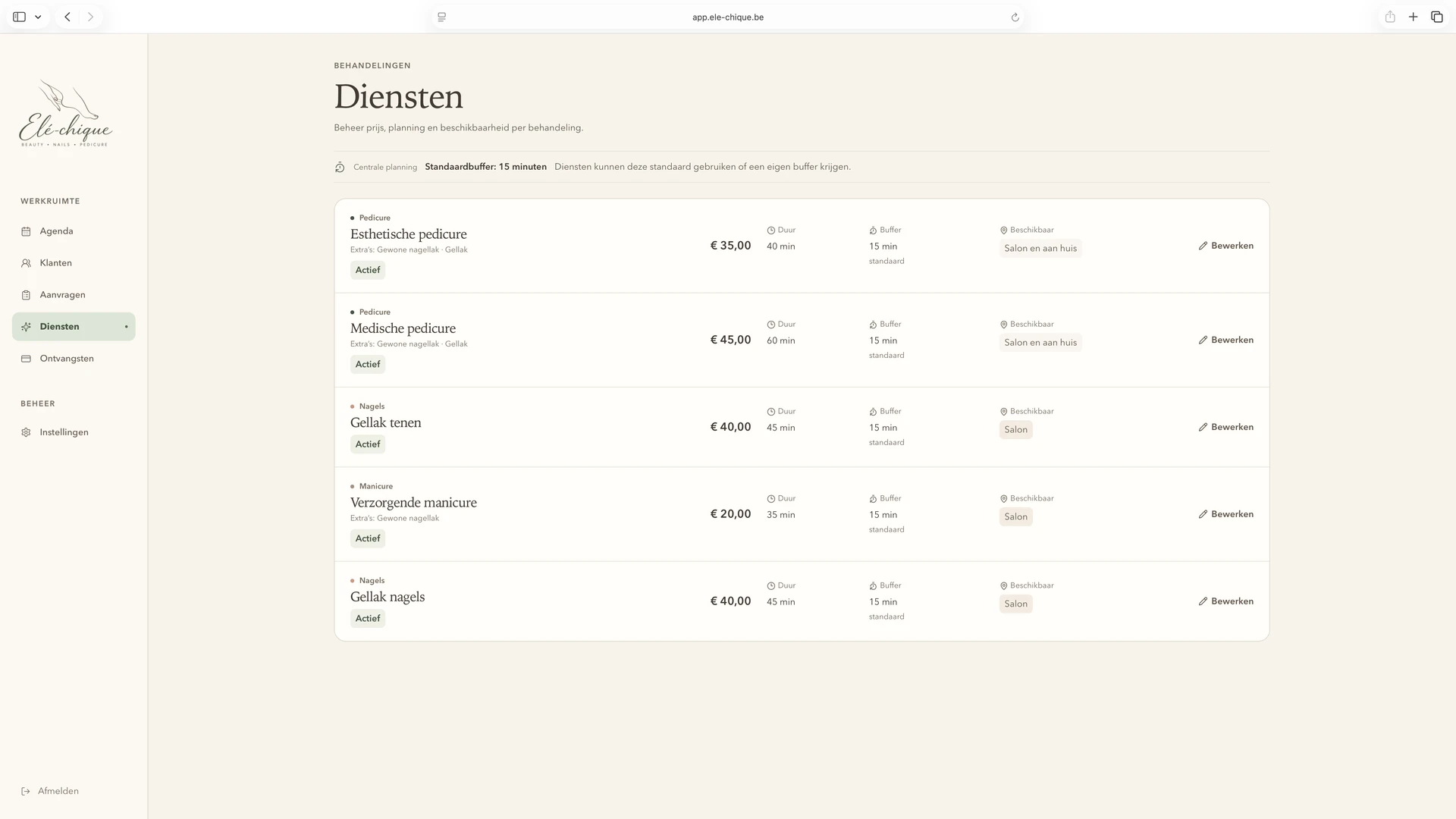Click the Buffer icon of Medische pedicure
The height and width of the screenshot is (819, 1456).
[874, 325]
